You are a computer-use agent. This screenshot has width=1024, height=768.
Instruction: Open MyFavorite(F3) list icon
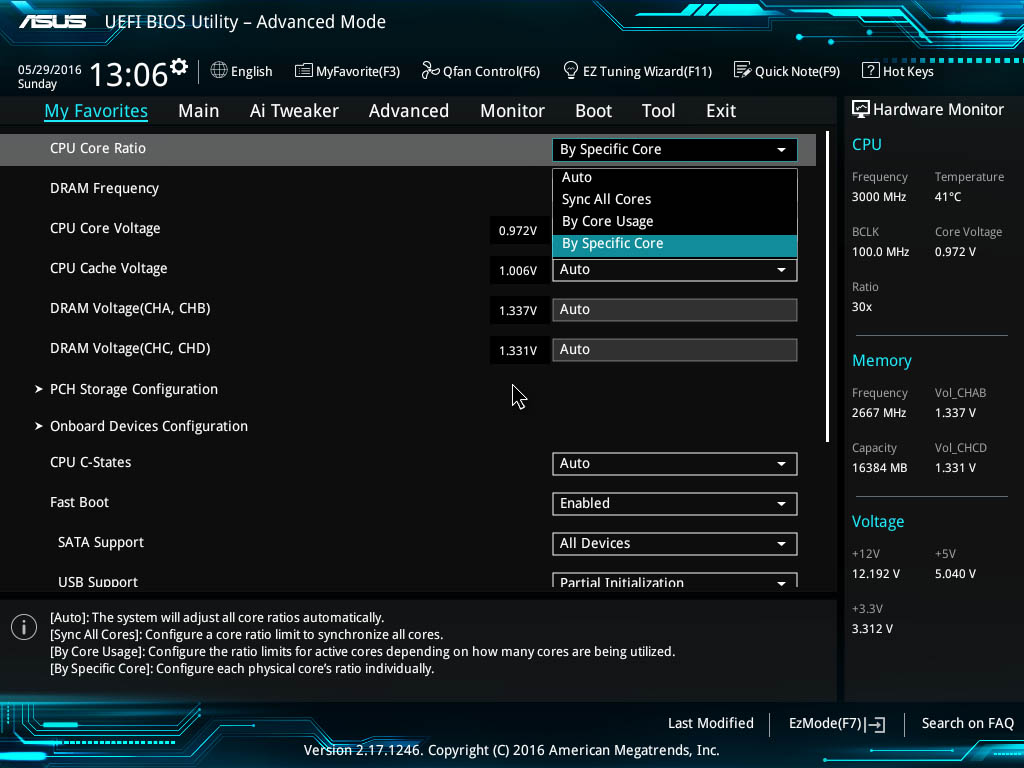tap(304, 71)
